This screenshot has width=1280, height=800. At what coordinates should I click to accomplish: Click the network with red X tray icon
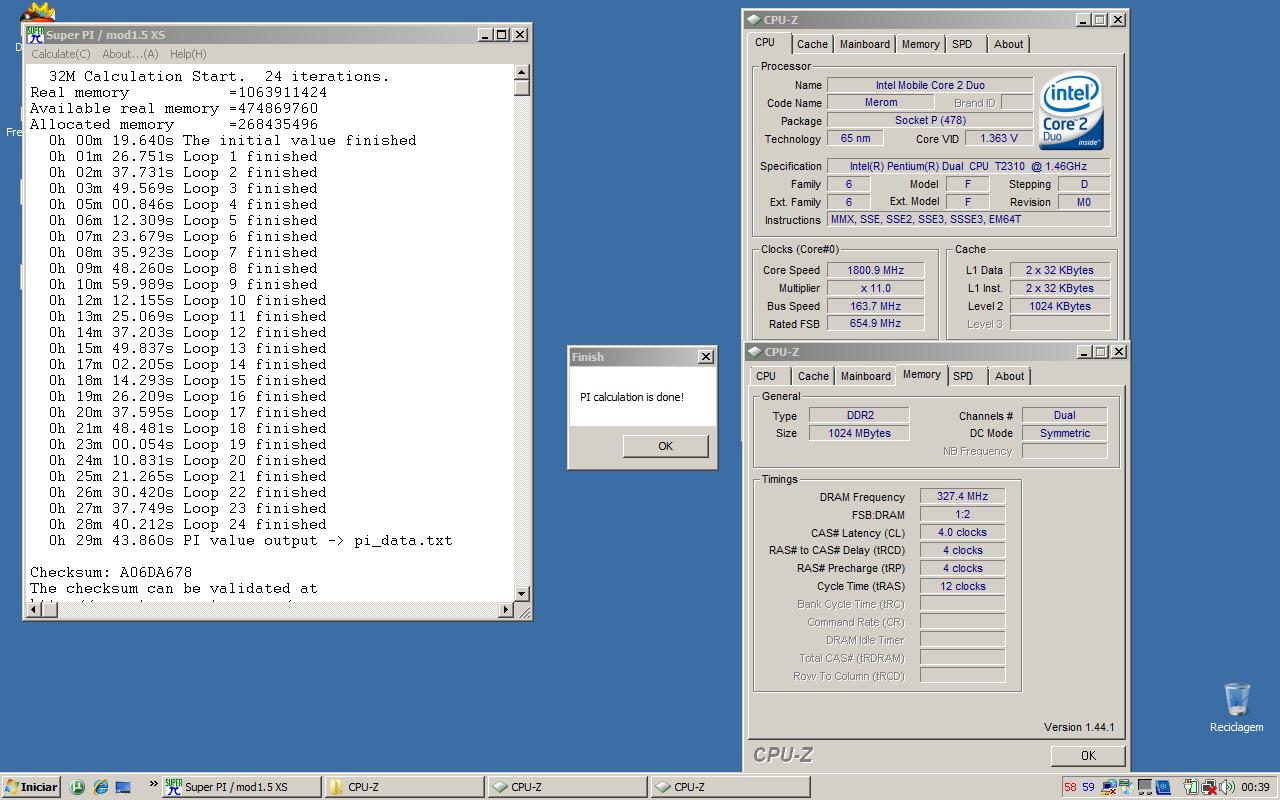pyautogui.click(x=1209, y=787)
